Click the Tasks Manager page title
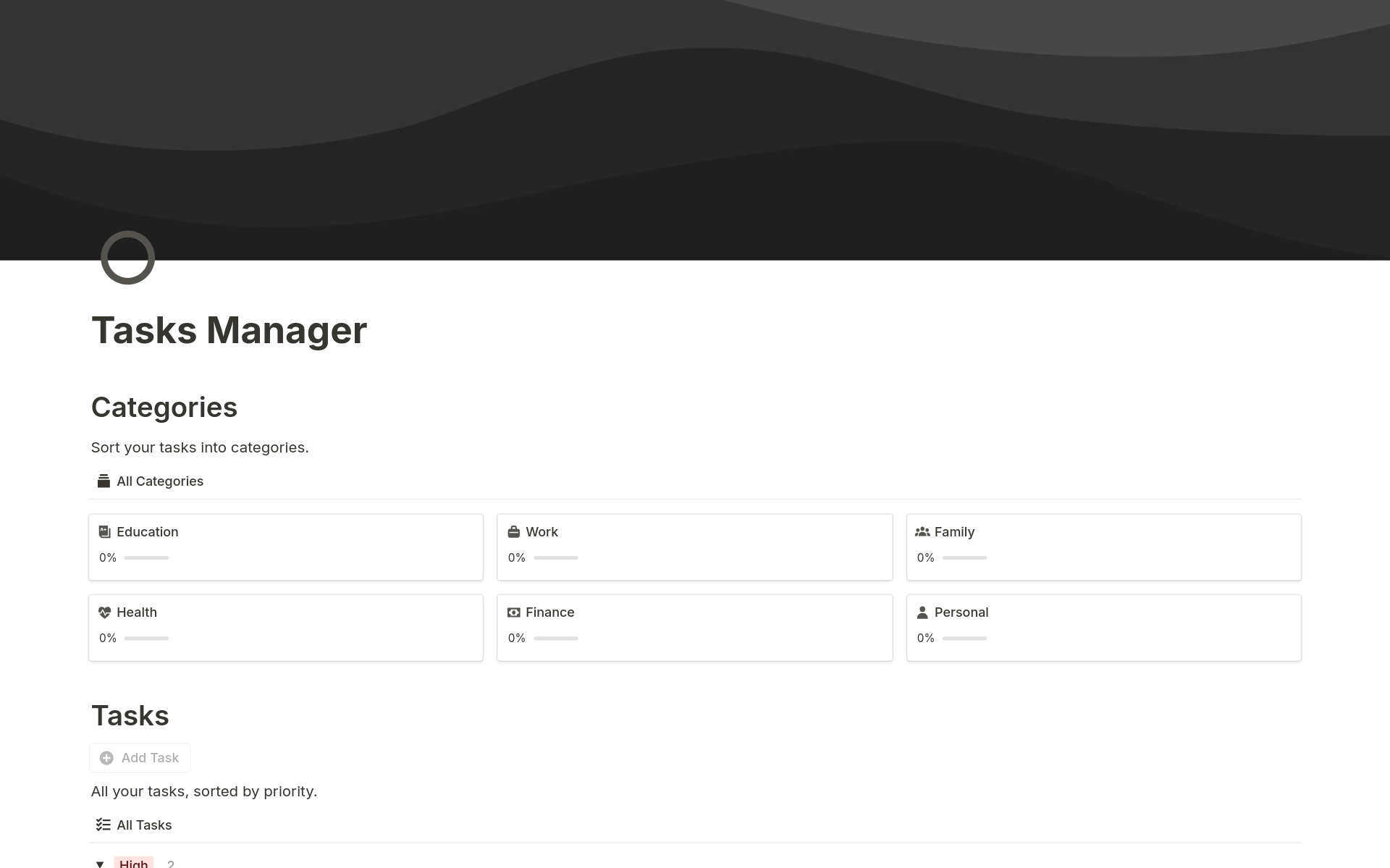This screenshot has width=1390, height=868. tap(229, 330)
